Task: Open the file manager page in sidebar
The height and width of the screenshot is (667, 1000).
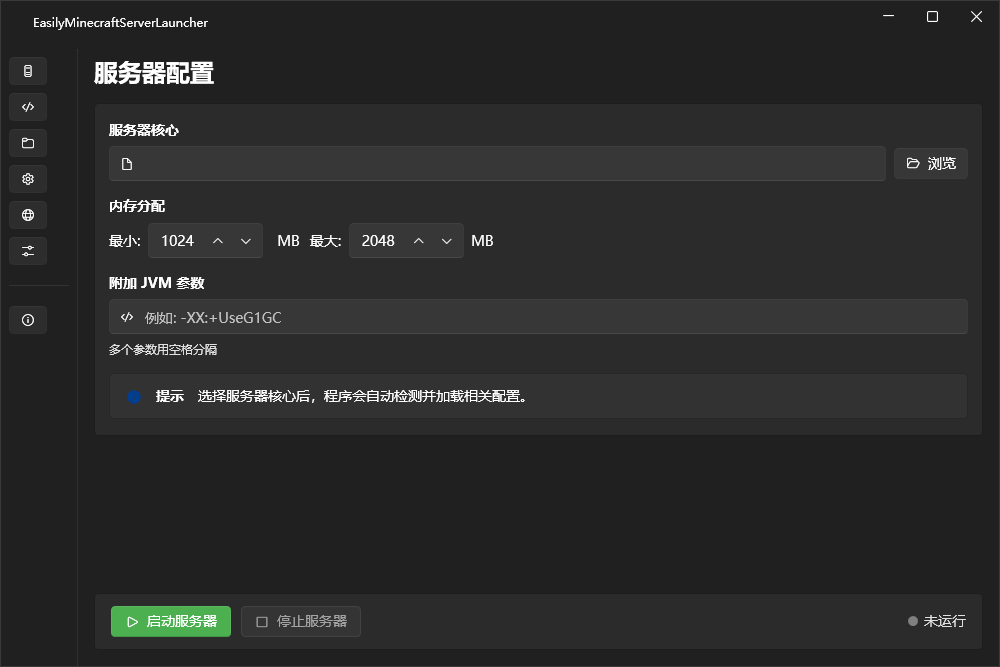Action: 28,142
